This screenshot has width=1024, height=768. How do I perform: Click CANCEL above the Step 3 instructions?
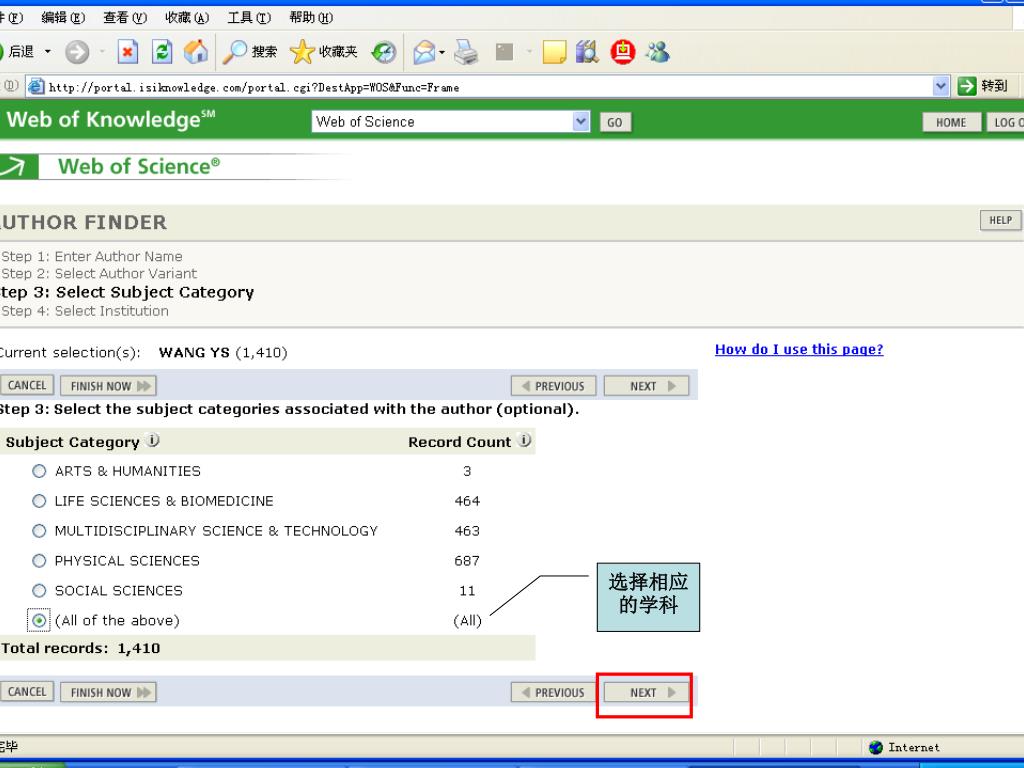pos(27,385)
